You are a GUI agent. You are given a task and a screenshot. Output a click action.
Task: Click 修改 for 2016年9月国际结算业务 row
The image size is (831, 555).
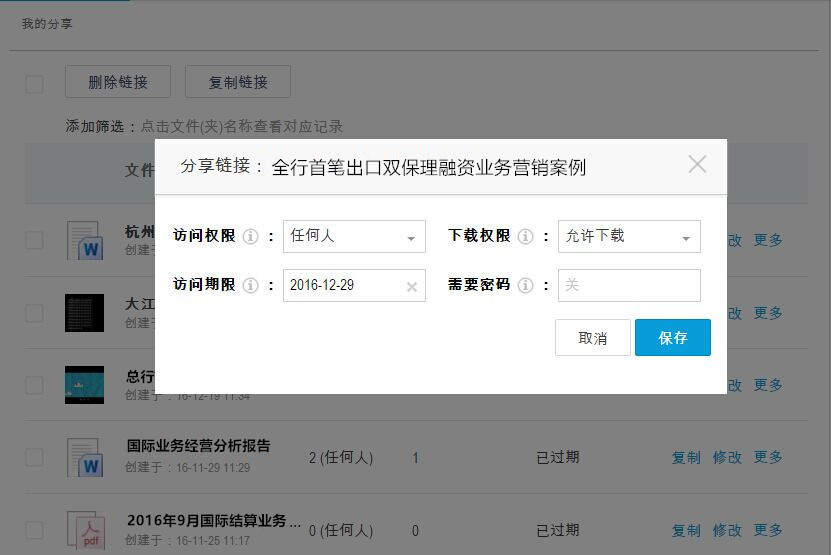727,530
